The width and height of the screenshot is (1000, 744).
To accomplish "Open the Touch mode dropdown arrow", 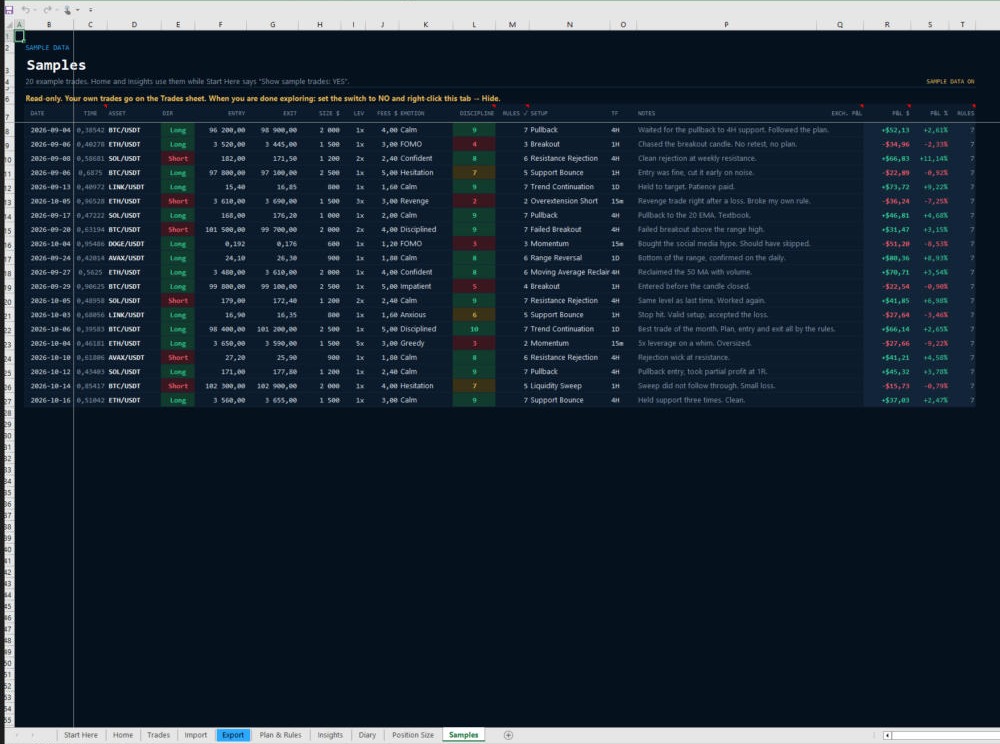I will tap(77, 10).
